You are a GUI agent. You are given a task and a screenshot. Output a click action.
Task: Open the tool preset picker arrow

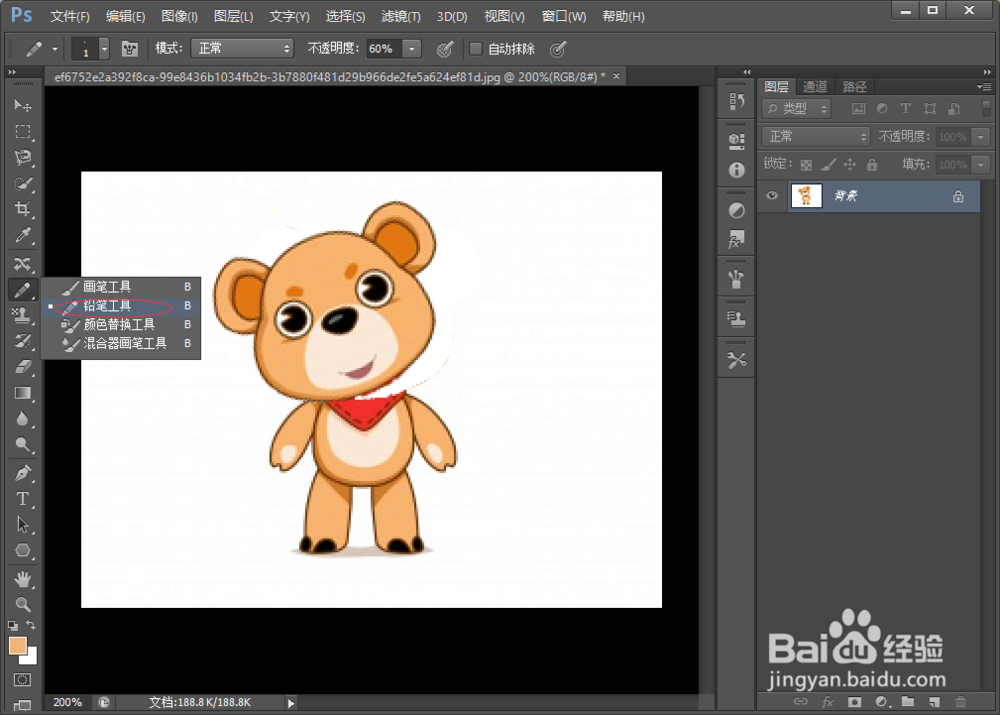(x=55, y=48)
